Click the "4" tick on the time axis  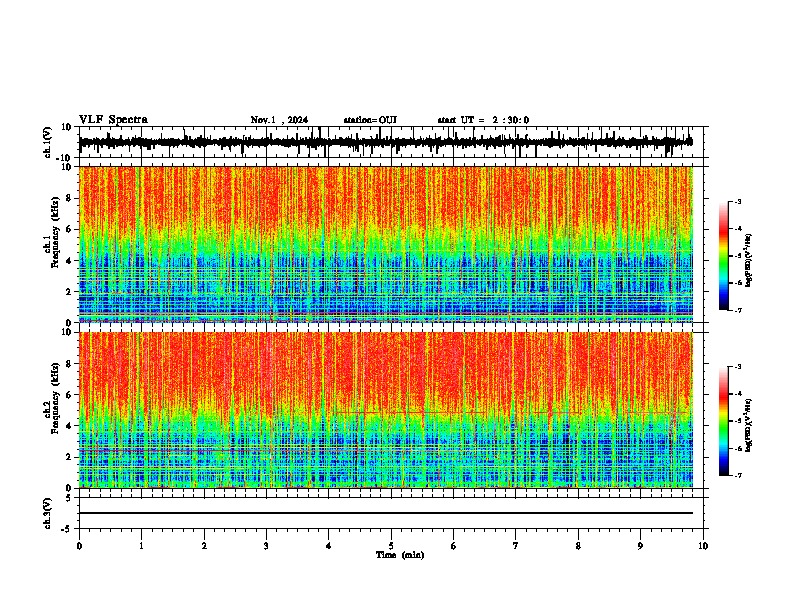[329, 546]
